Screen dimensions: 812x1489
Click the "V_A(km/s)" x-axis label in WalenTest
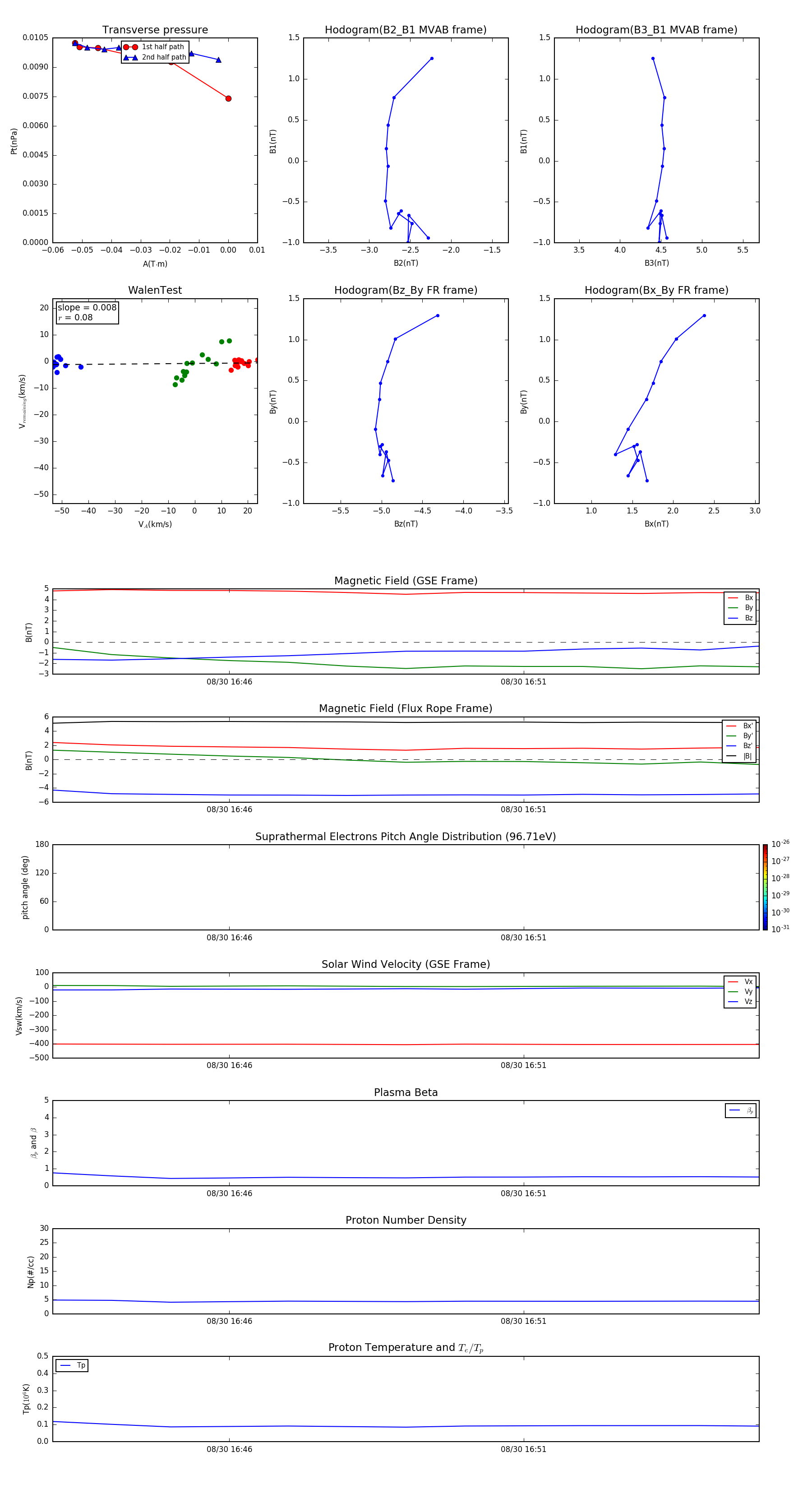[x=155, y=524]
